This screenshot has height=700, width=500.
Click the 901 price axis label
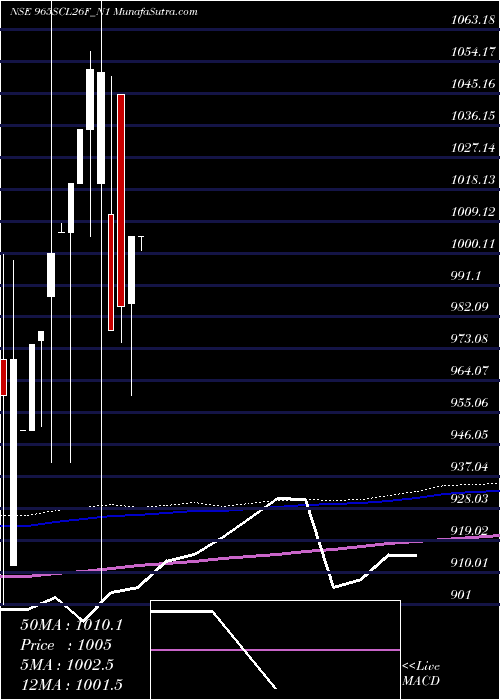pyautogui.click(x=462, y=595)
